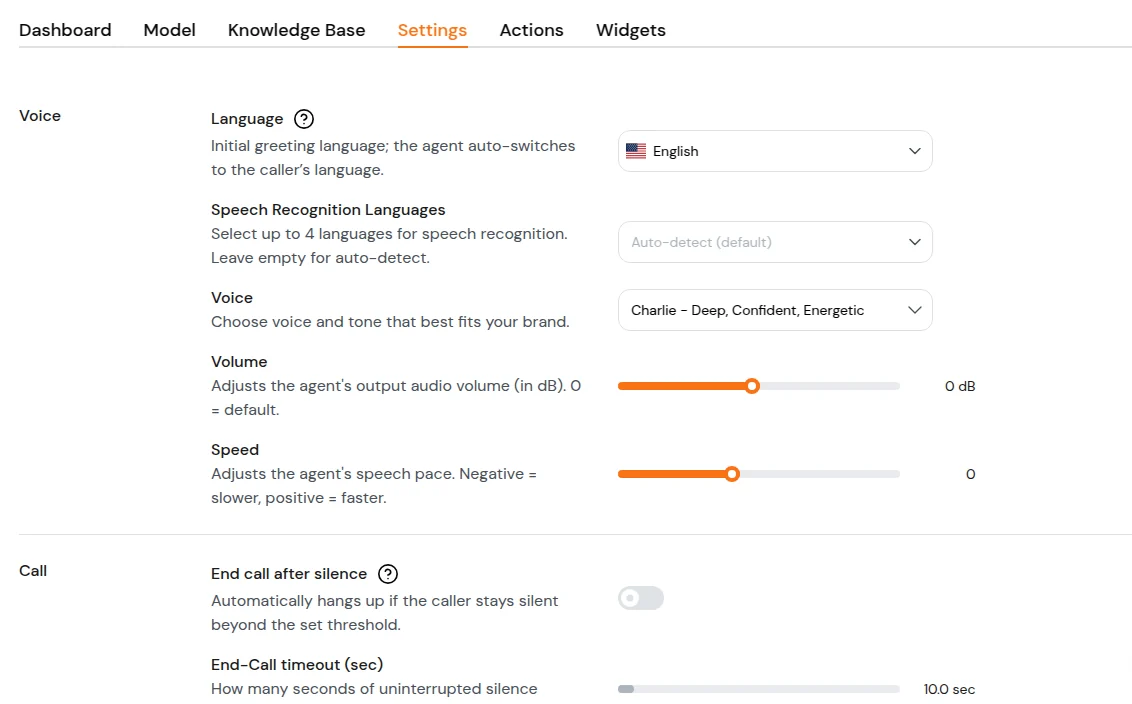1132x704 pixels.
Task: Open the Widgets tab
Action: pos(631,30)
